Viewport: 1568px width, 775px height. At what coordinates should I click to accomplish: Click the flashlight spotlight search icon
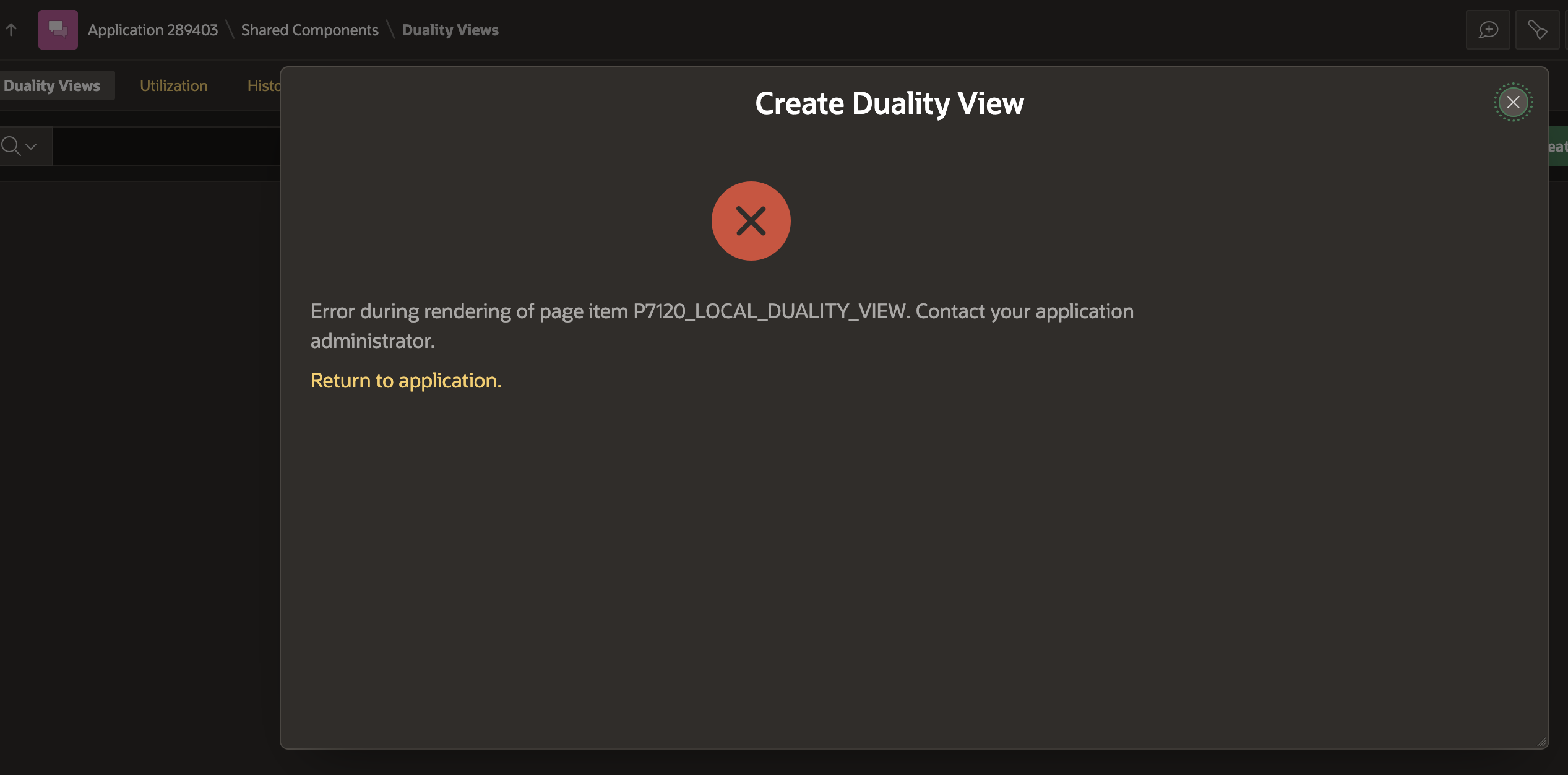1537,29
